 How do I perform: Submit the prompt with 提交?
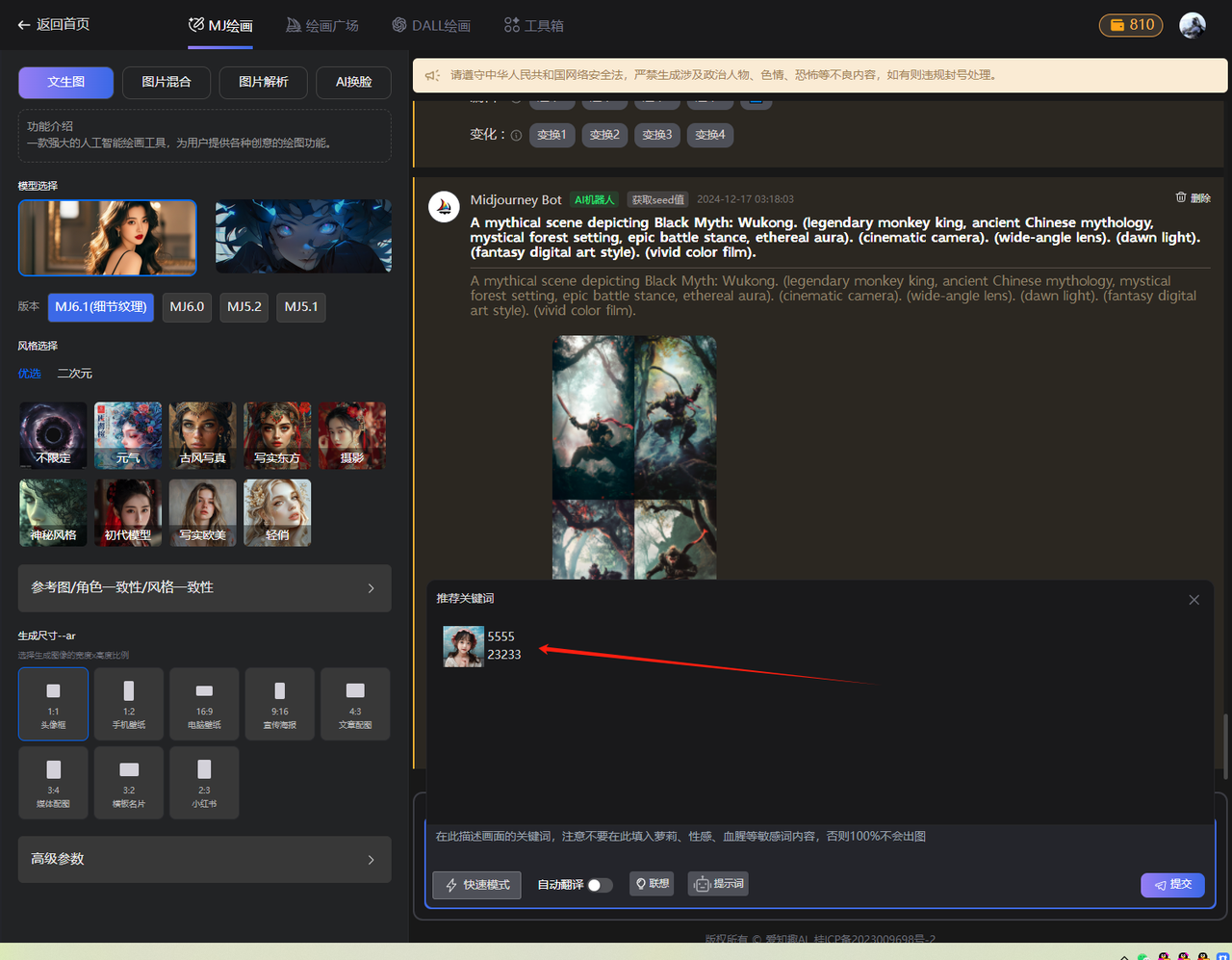click(x=1172, y=885)
